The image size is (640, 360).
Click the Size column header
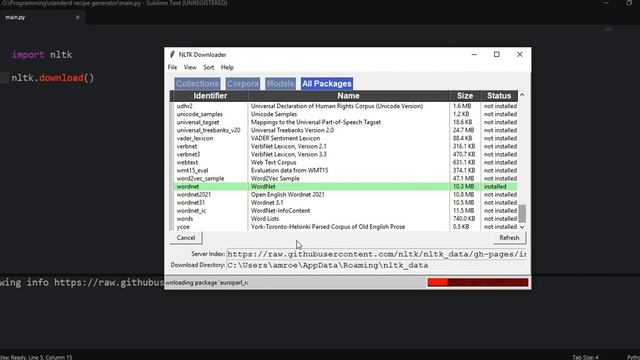(x=465, y=96)
